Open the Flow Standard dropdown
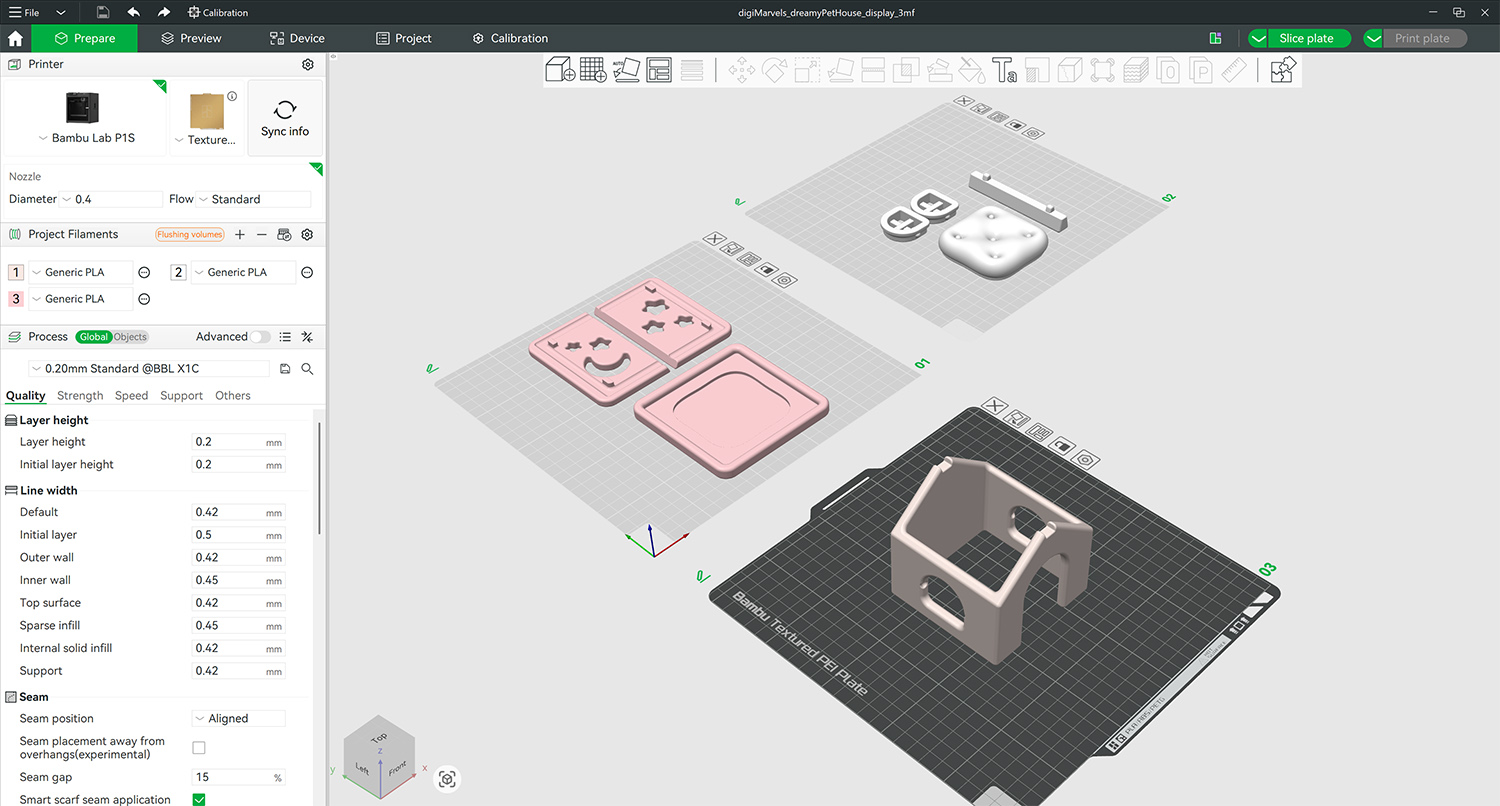This screenshot has height=806, width=1500. point(255,199)
